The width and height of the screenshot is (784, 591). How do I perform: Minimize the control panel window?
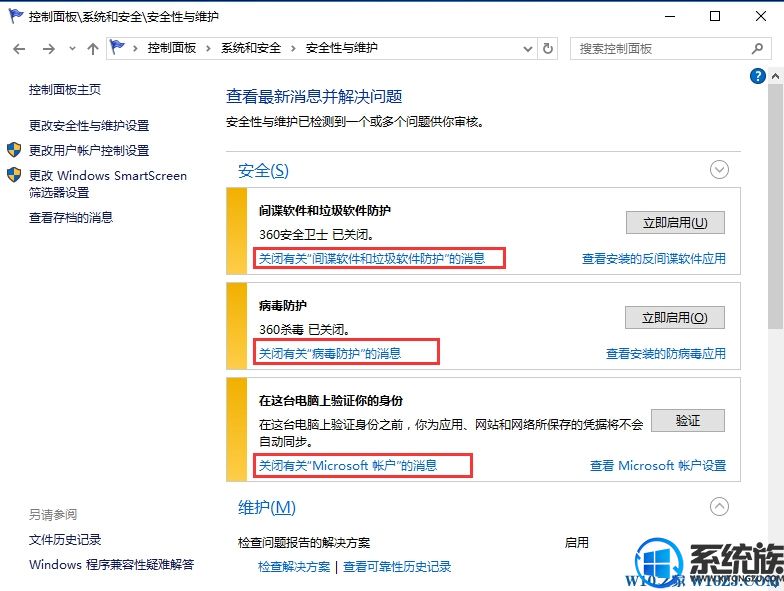(x=670, y=16)
